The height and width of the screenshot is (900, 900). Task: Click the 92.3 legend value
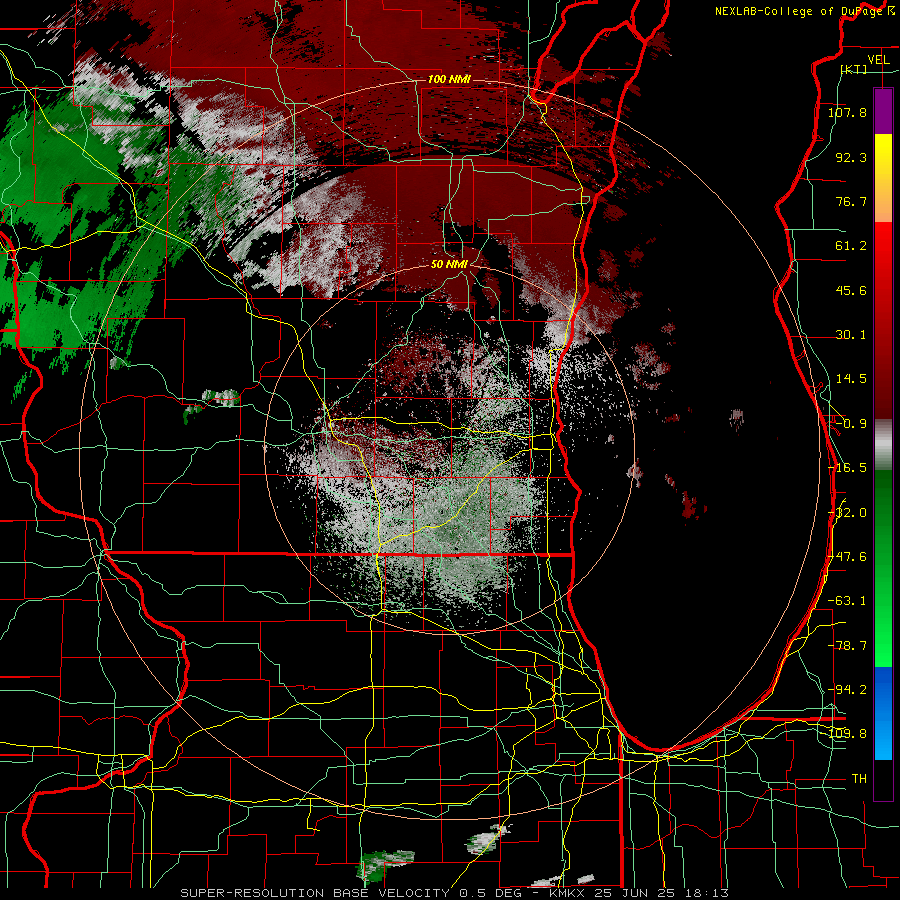(x=851, y=157)
